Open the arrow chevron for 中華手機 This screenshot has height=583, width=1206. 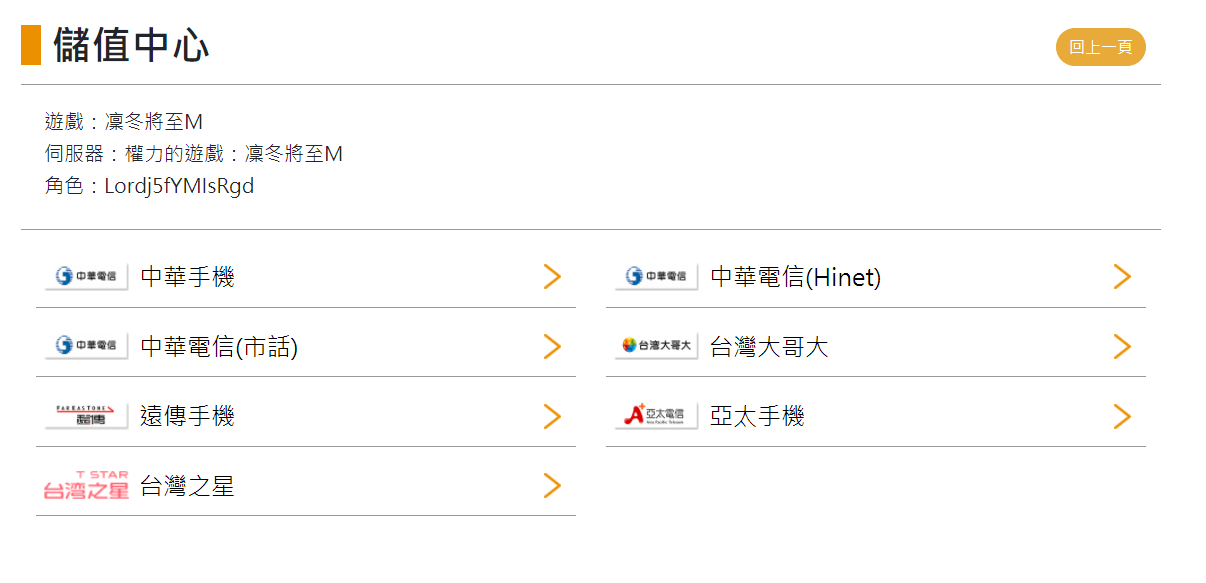552,277
